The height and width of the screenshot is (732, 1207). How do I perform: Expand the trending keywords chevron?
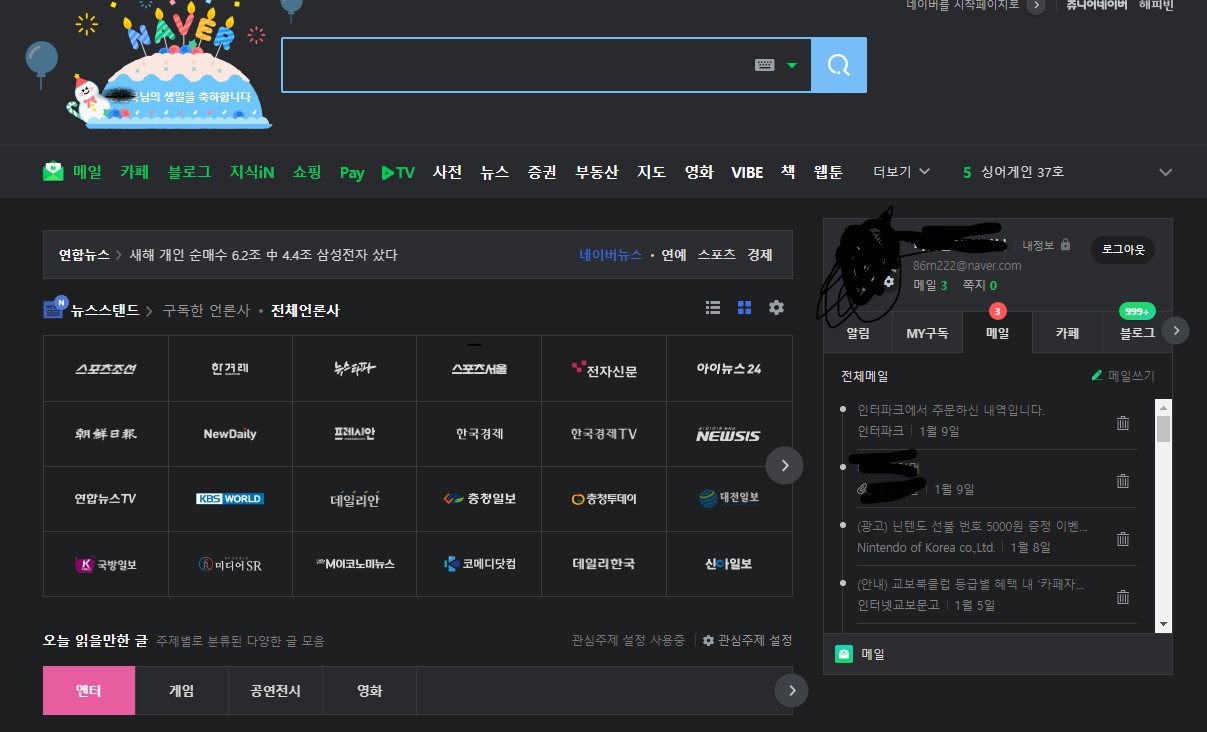(x=1165, y=172)
